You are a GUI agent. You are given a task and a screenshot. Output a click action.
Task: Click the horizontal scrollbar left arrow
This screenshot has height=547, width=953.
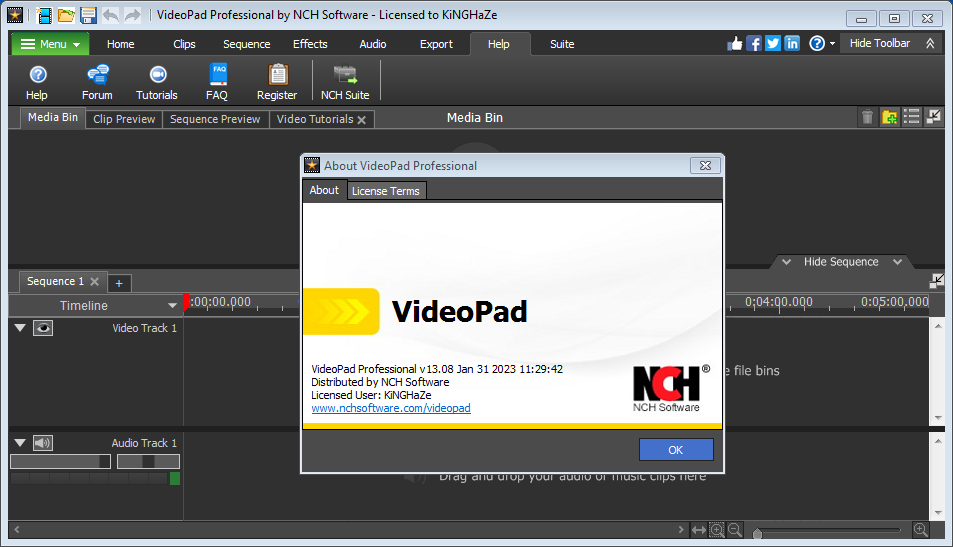coord(17,529)
